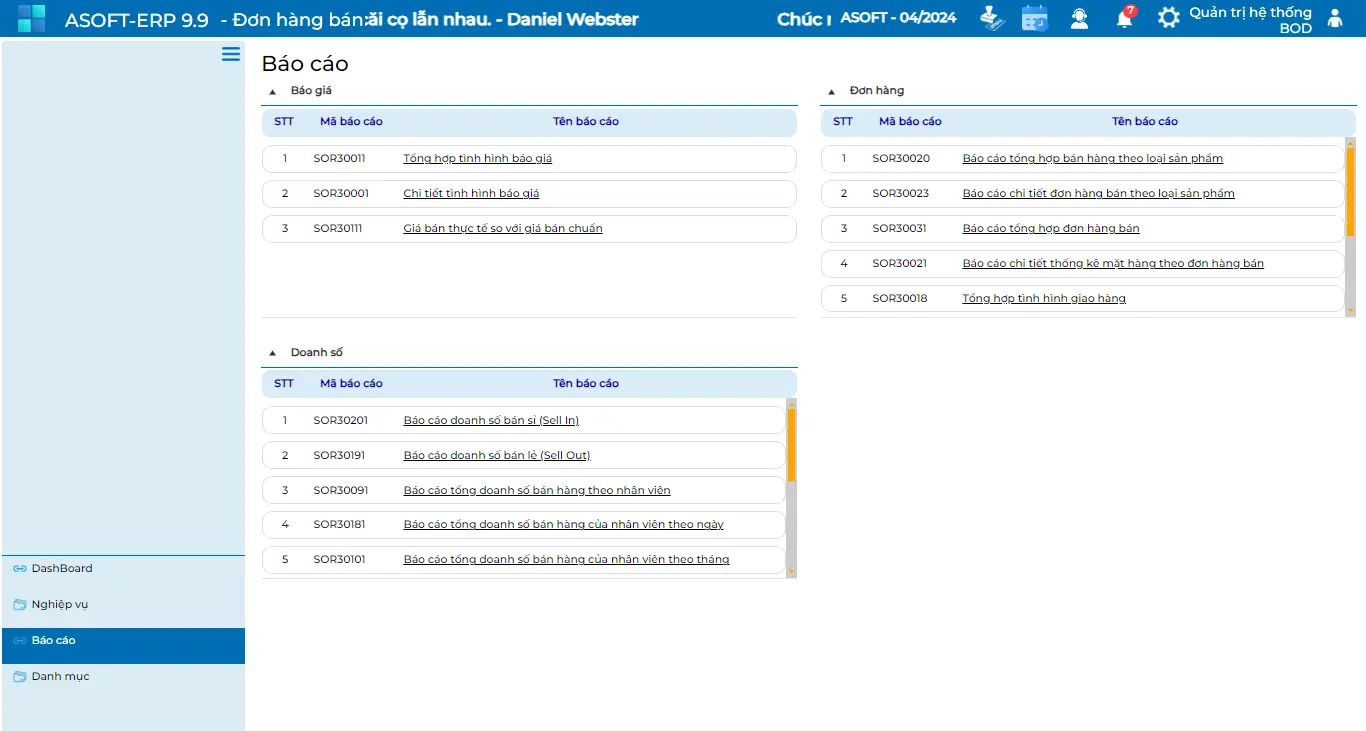The height and width of the screenshot is (731, 1366).
Task: Click the user profile icon
Action: pyautogui.click(x=1334, y=18)
